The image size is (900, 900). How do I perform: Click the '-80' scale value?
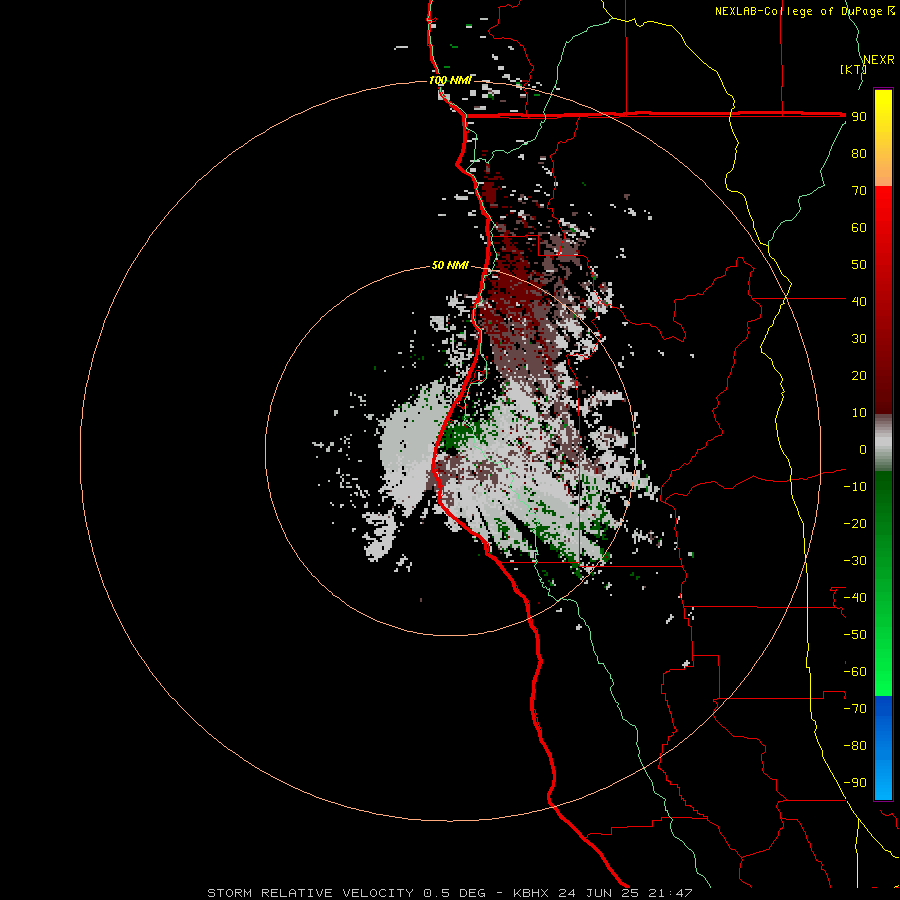[x=855, y=746]
